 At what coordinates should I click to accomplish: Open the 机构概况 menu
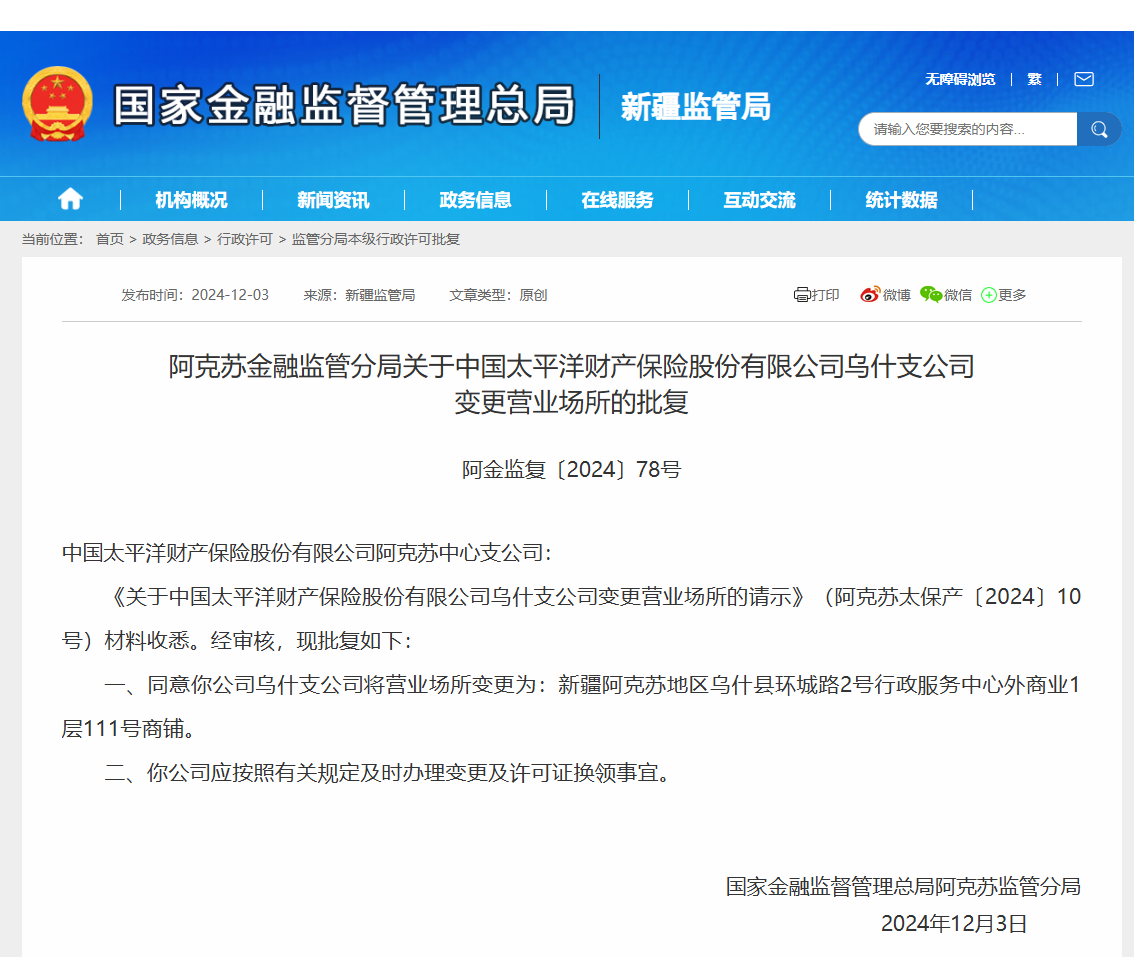click(191, 200)
